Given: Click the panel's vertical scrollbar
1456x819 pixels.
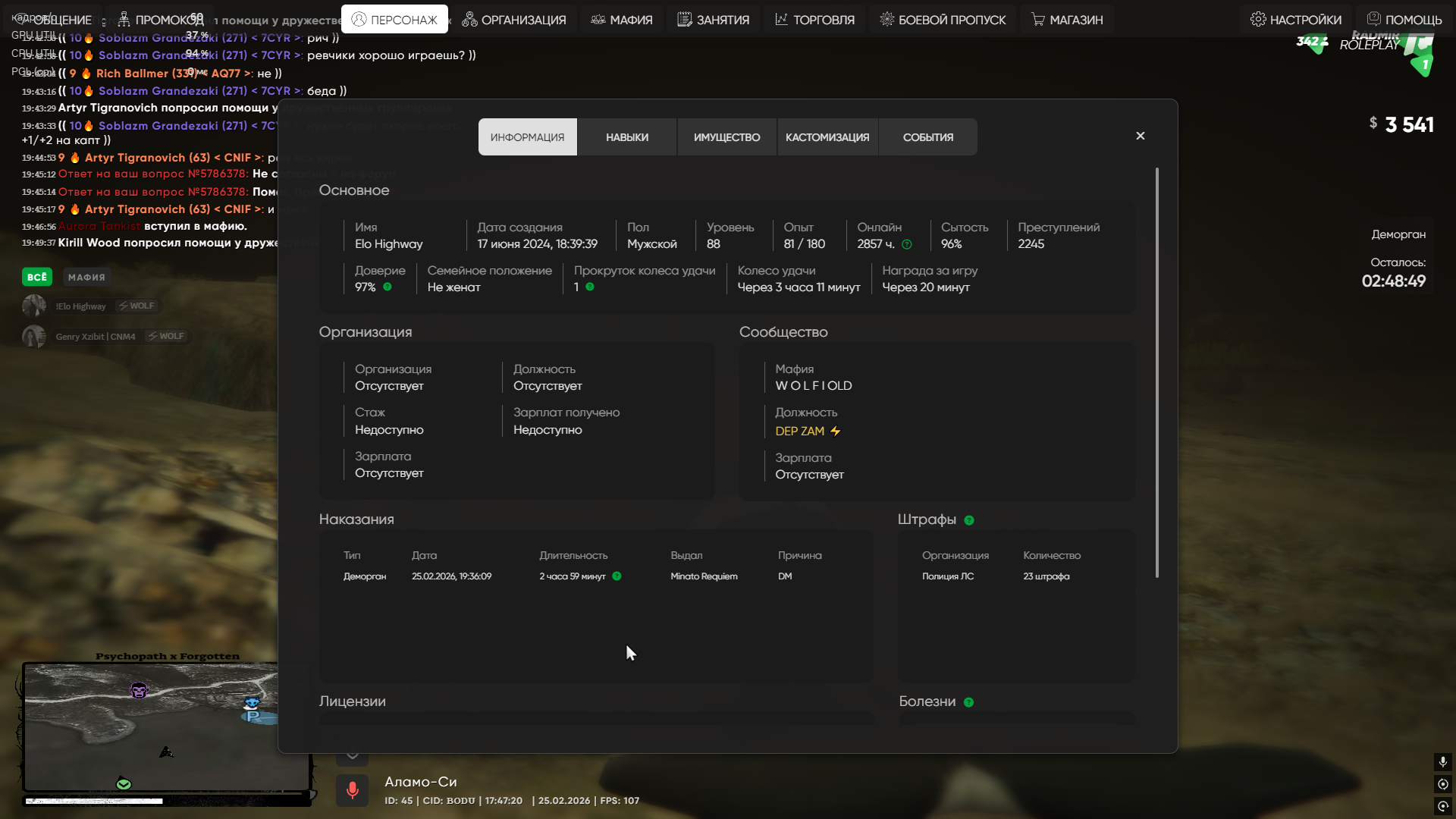Looking at the screenshot, I should [1156, 372].
